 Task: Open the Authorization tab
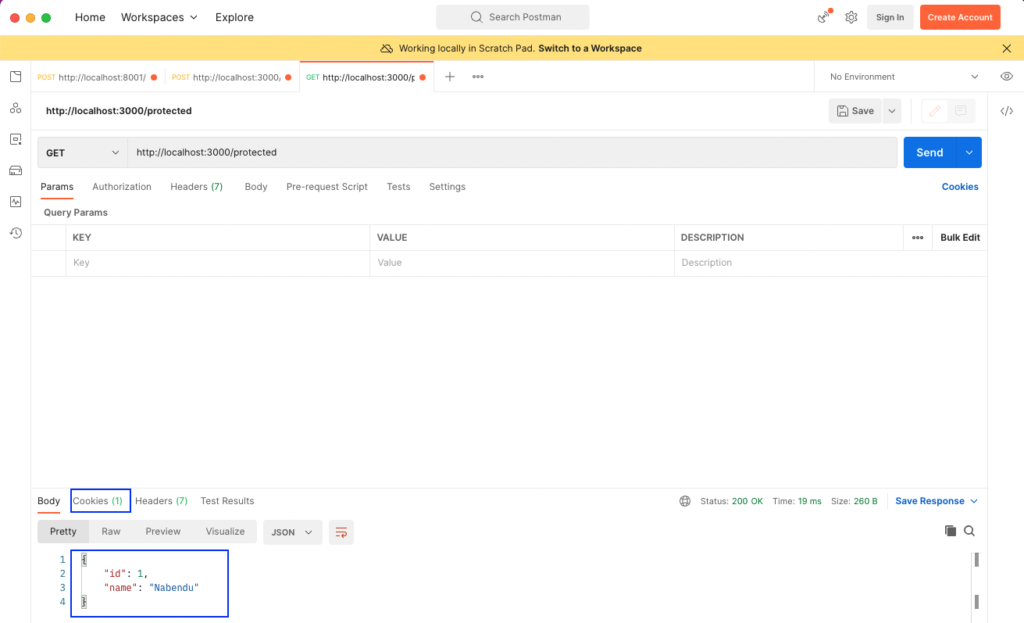click(121, 187)
